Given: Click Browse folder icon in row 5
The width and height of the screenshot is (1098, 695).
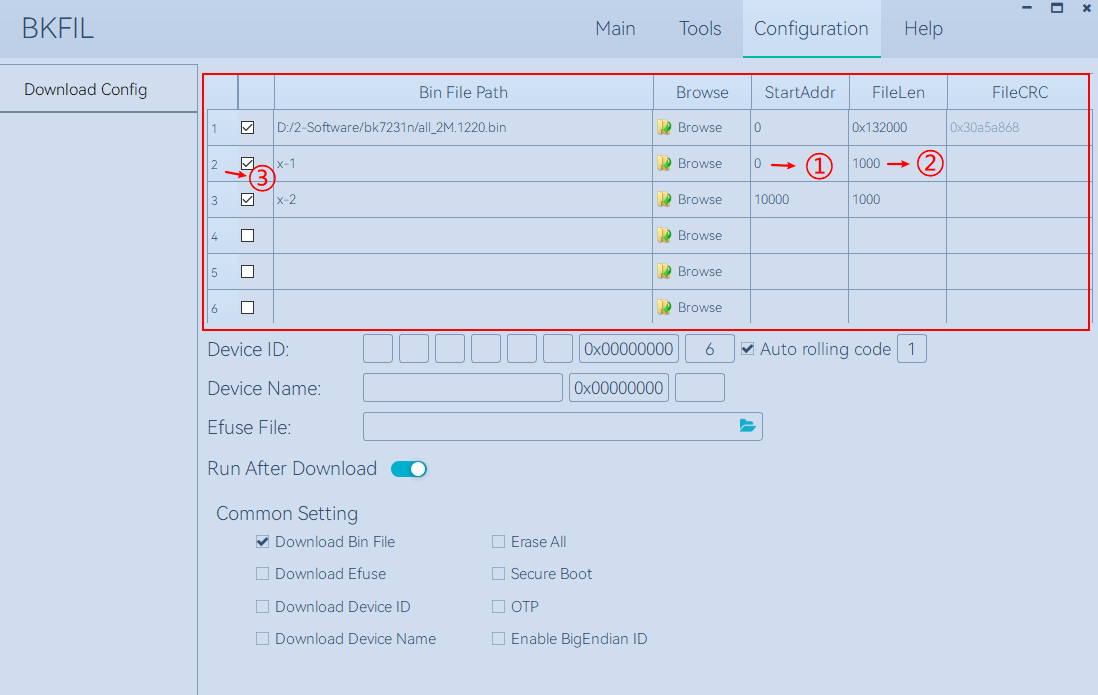Looking at the screenshot, I should pyautogui.click(x=664, y=272).
